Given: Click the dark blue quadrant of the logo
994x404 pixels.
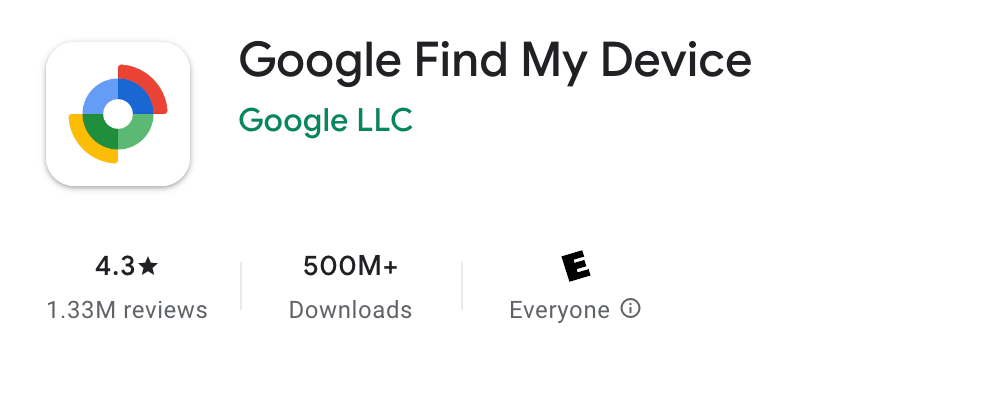Looking at the screenshot, I should [x=135, y=96].
